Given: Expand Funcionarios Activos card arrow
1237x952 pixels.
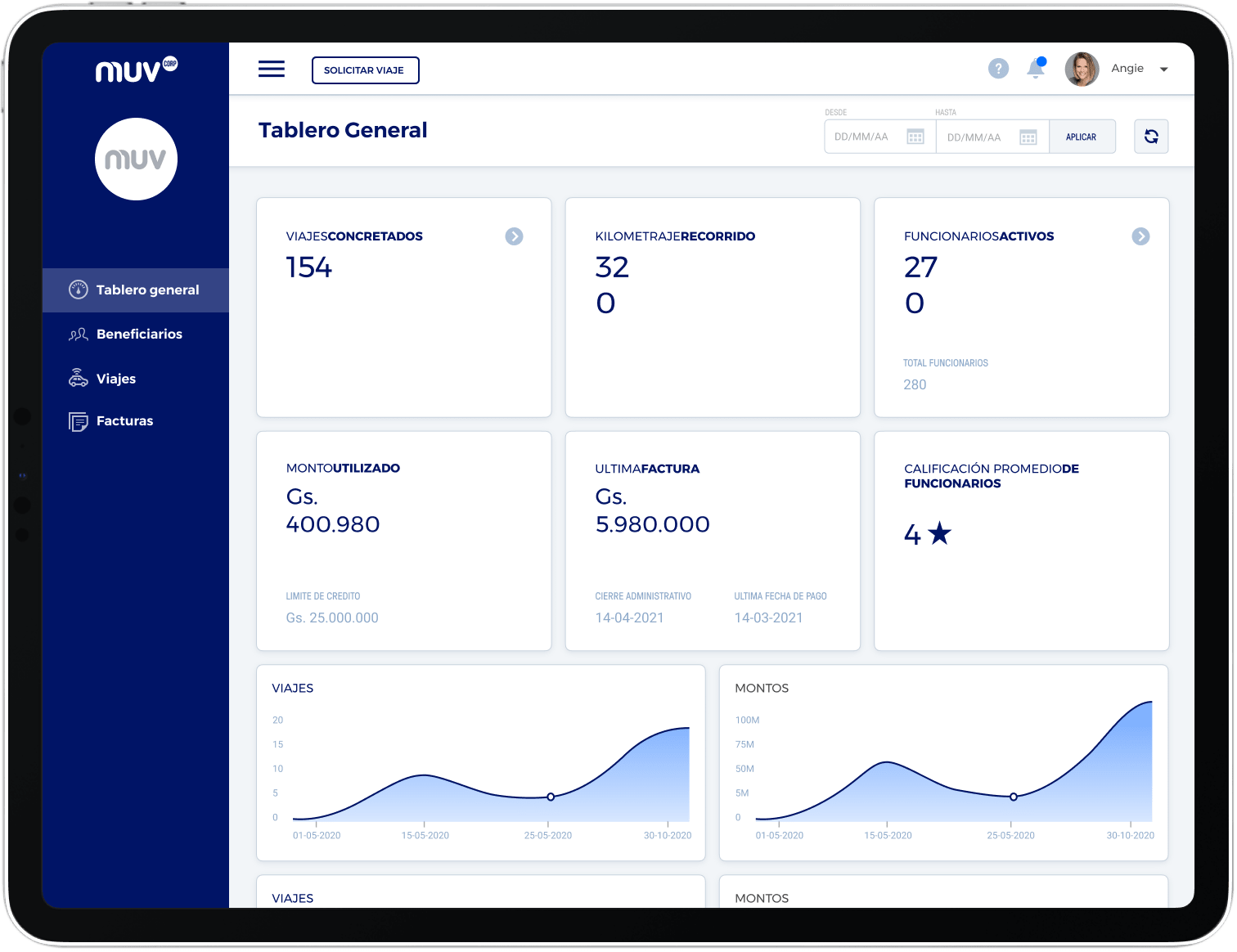Looking at the screenshot, I should pos(1140,236).
